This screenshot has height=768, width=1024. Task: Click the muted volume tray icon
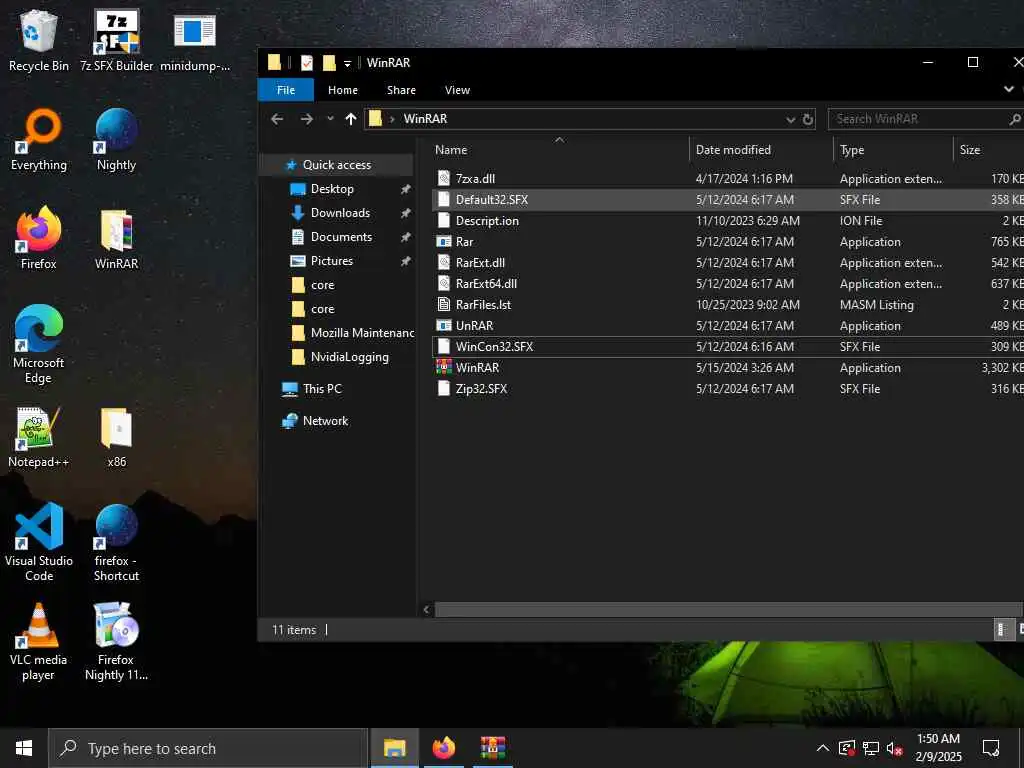tap(894, 748)
